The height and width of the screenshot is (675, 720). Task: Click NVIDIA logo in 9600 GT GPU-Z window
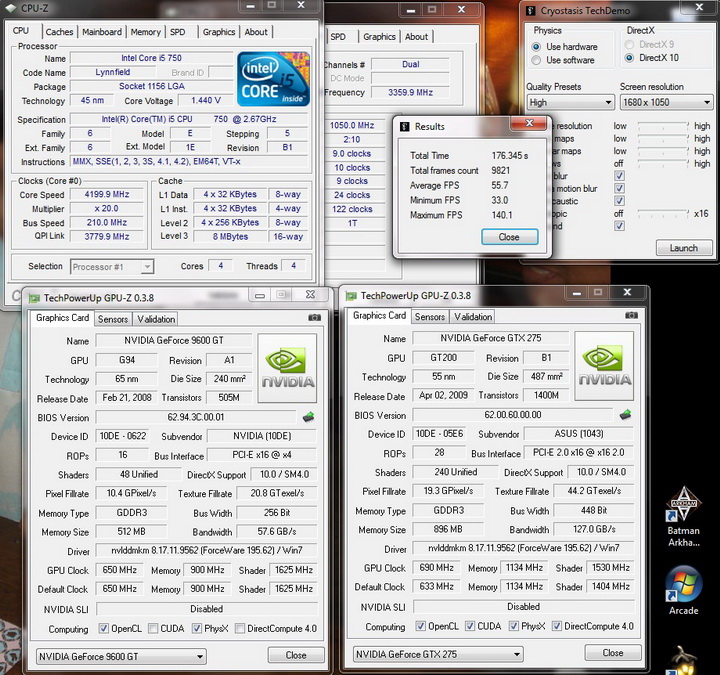click(x=287, y=368)
